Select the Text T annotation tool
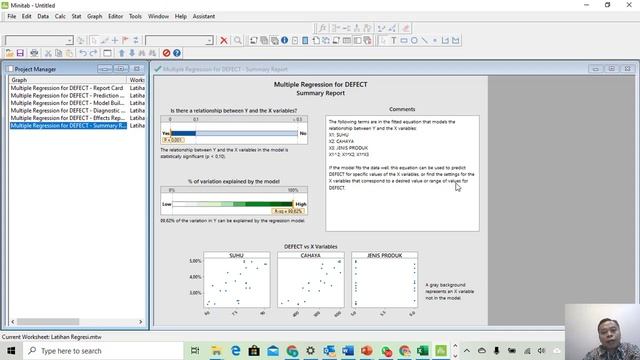This screenshot has width=640, height=360. (394, 40)
